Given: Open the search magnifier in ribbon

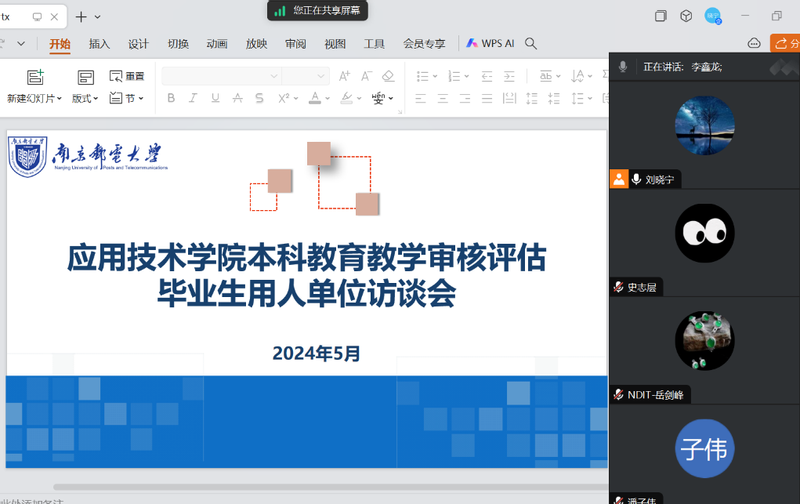Looking at the screenshot, I should [531, 44].
